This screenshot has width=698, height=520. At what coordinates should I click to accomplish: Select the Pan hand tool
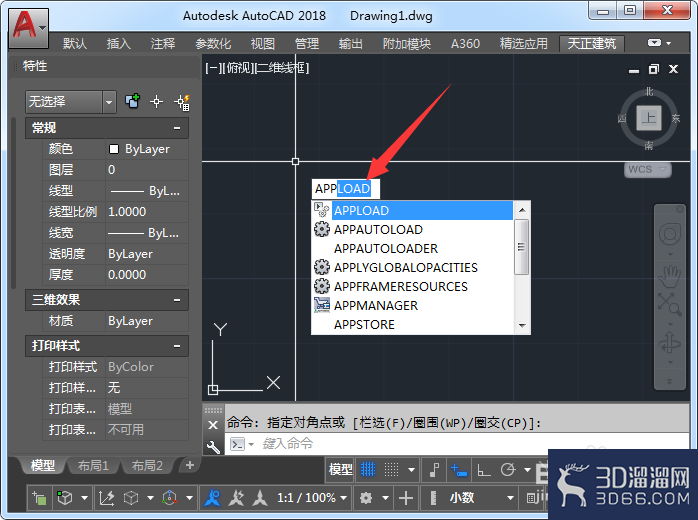[x=670, y=276]
